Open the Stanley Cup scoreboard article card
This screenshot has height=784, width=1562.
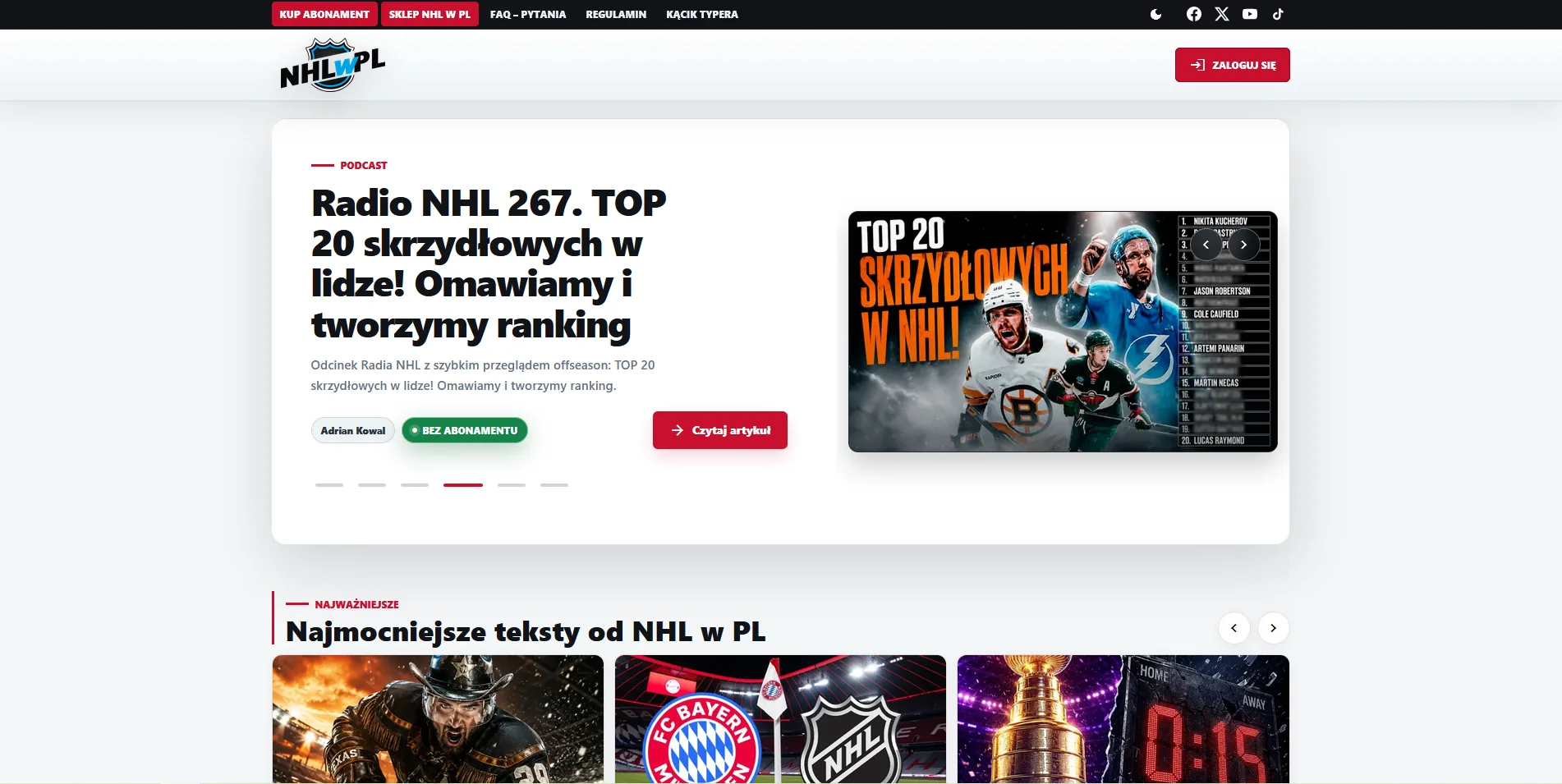coord(1123,719)
